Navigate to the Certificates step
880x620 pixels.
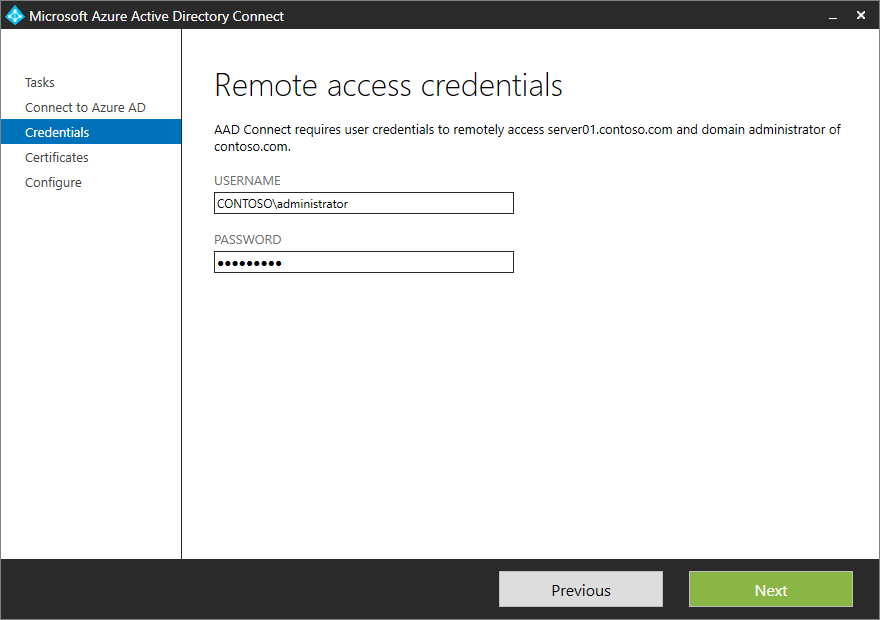pyautogui.click(x=56, y=157)
